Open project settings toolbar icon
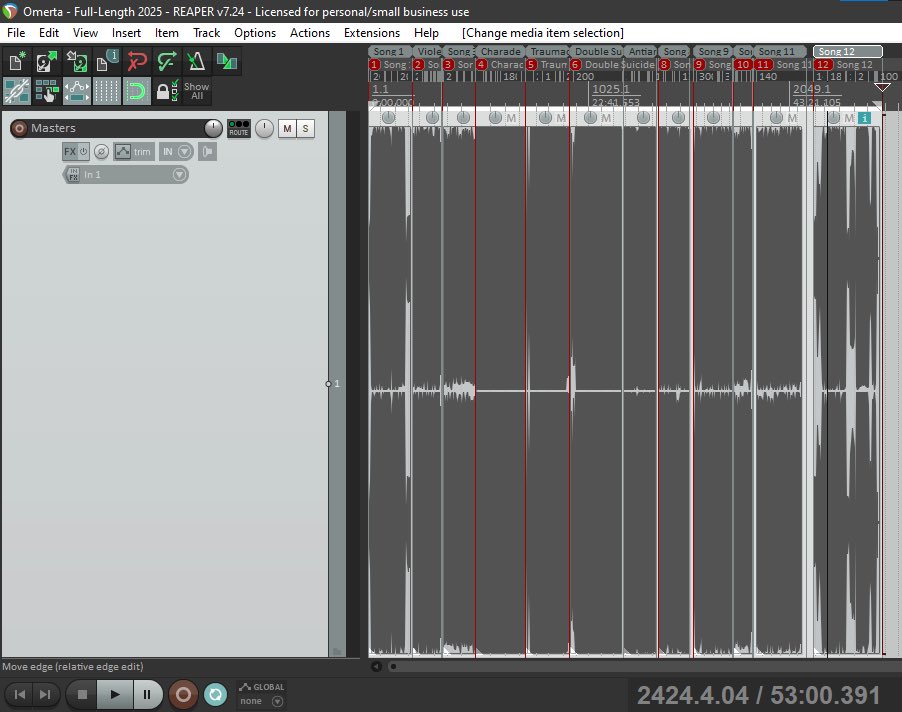902x712 pixels. (x=106, y=62)
